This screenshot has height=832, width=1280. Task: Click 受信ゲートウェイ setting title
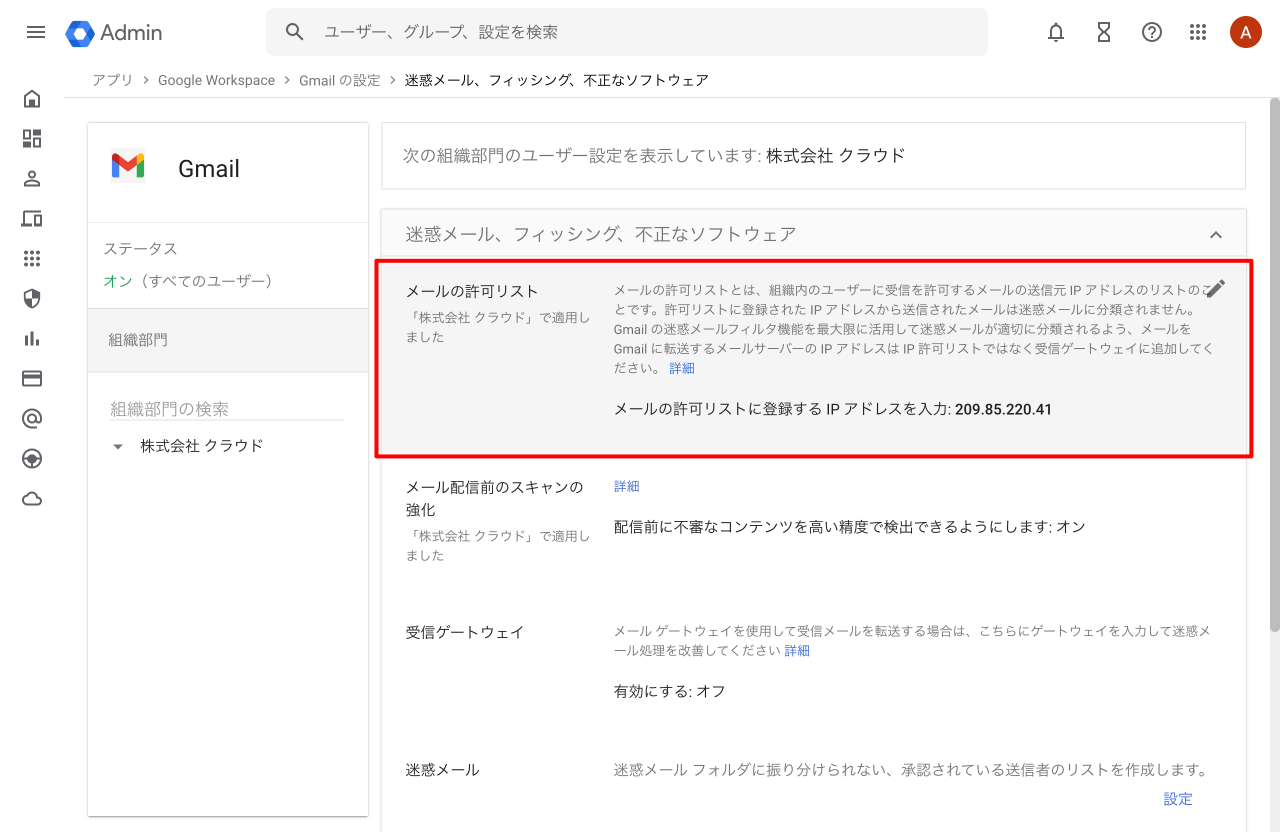[x=465, y=632]
